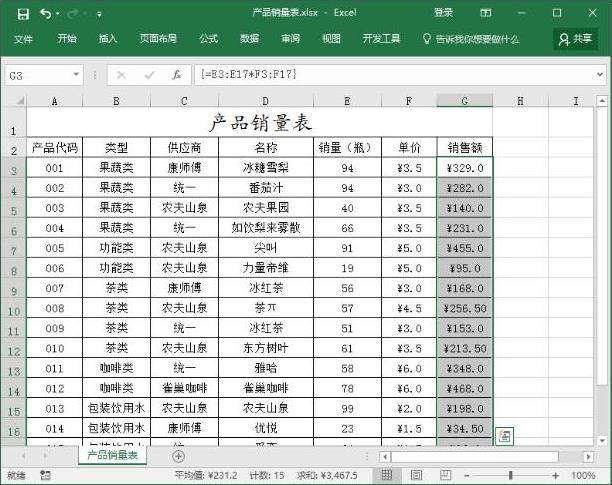Screen dimensions: 612x485
Task: Go to next sheet navigation arrow
Action: (x=44, y=456)
